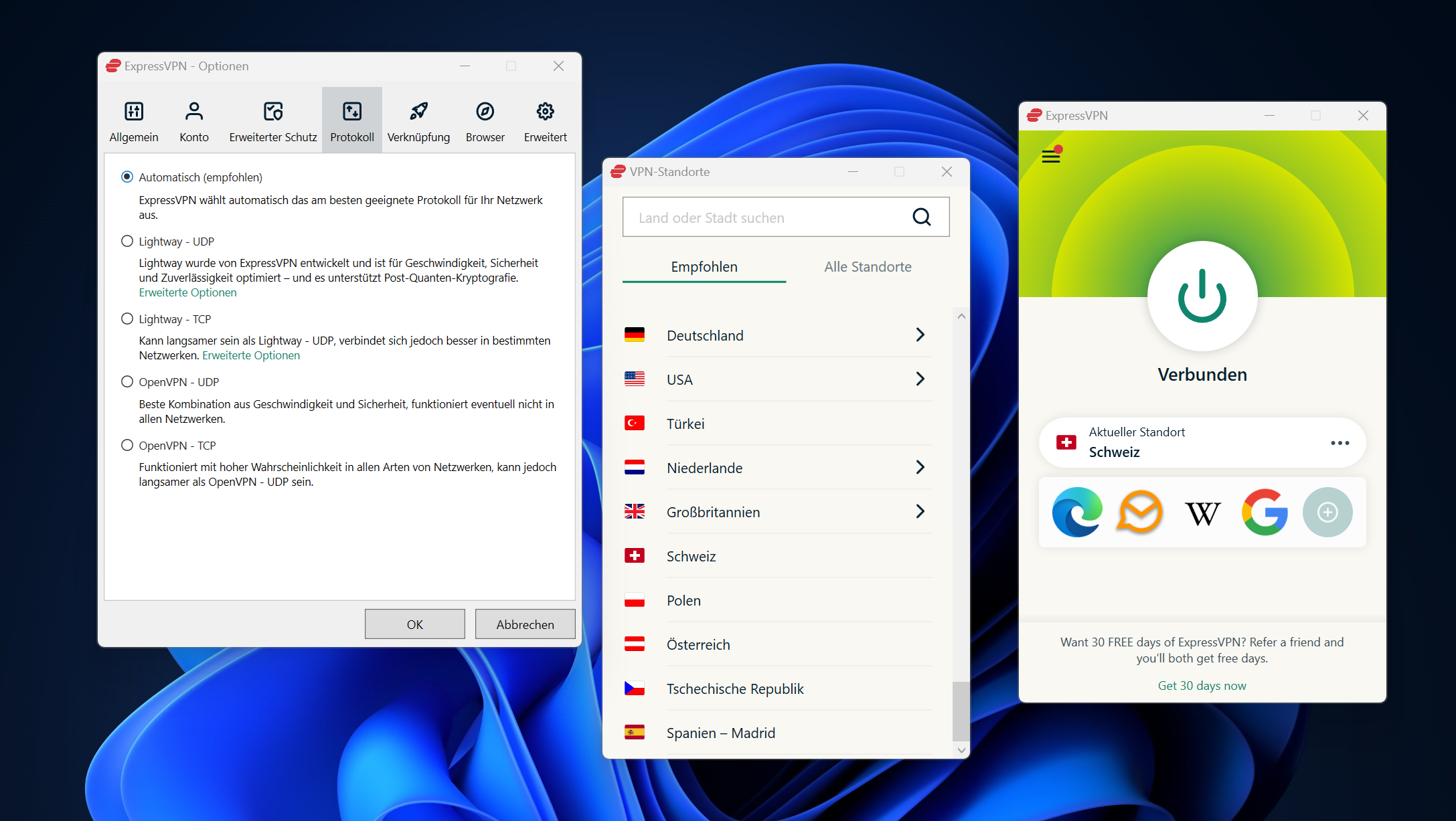The width and height of the screenshot is (1456, 821).
Task: Select OpenVPN - UDP protocol
Action: [127, 381]
